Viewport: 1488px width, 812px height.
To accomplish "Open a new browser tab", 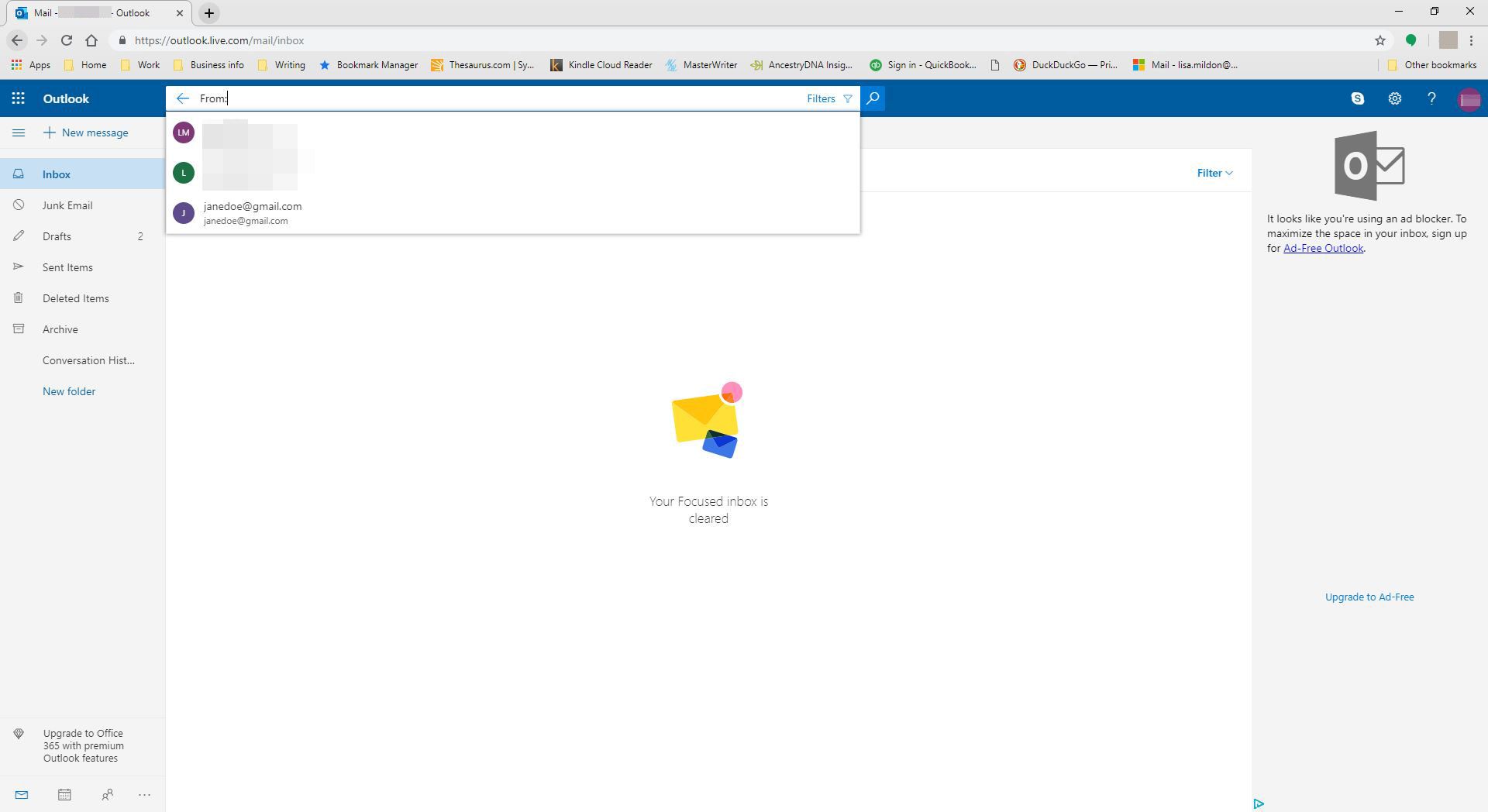I will 209,13.
